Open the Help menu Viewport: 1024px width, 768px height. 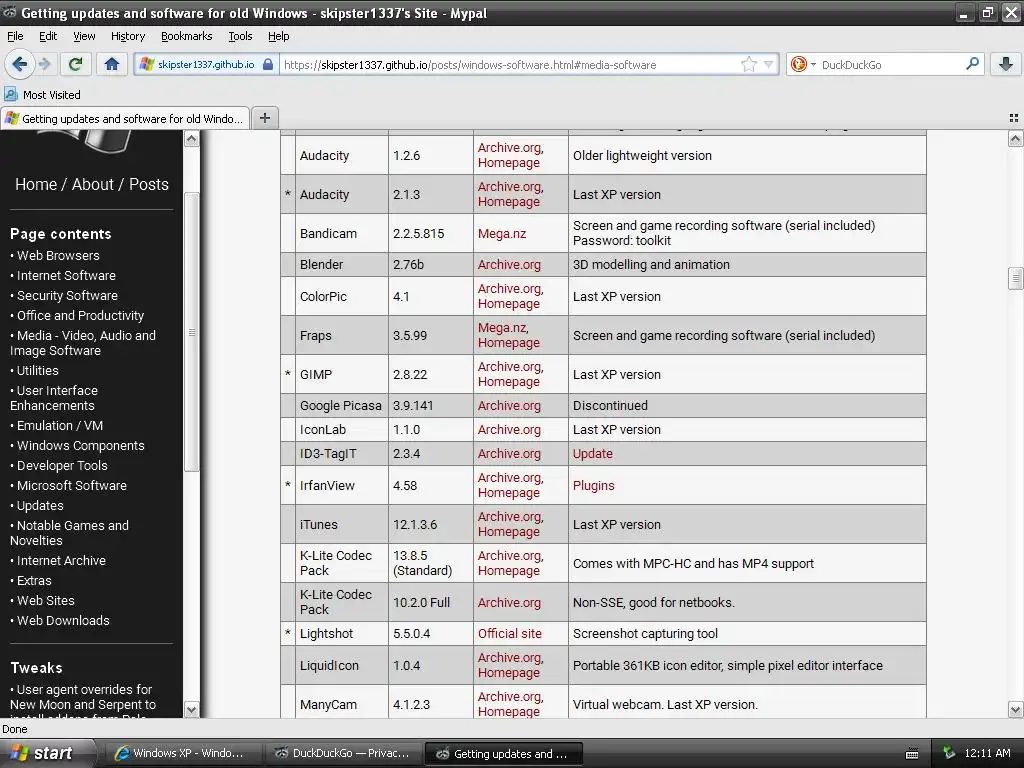pos(278,36)
